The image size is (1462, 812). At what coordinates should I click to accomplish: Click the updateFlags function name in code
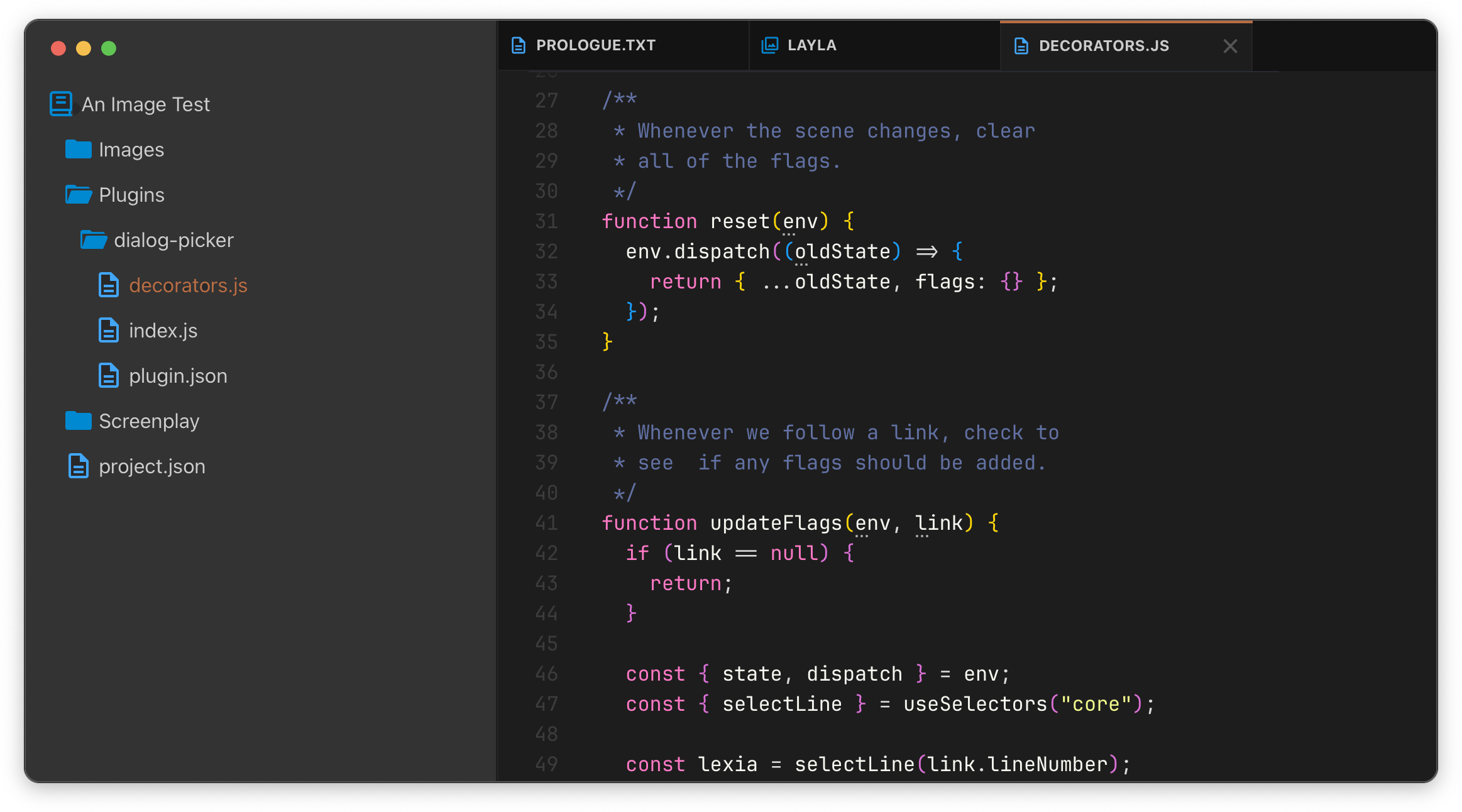coord(776,523)
